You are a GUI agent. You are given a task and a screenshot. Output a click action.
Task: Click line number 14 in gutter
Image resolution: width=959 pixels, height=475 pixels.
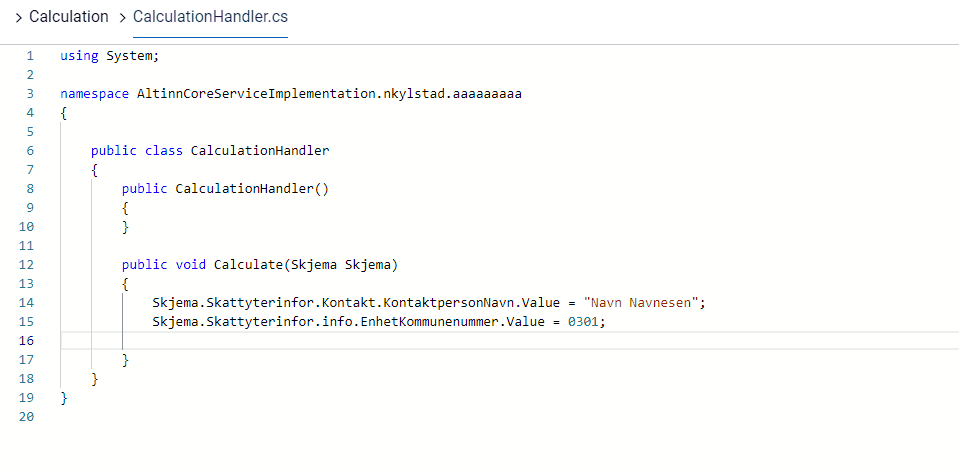[27, 302]
